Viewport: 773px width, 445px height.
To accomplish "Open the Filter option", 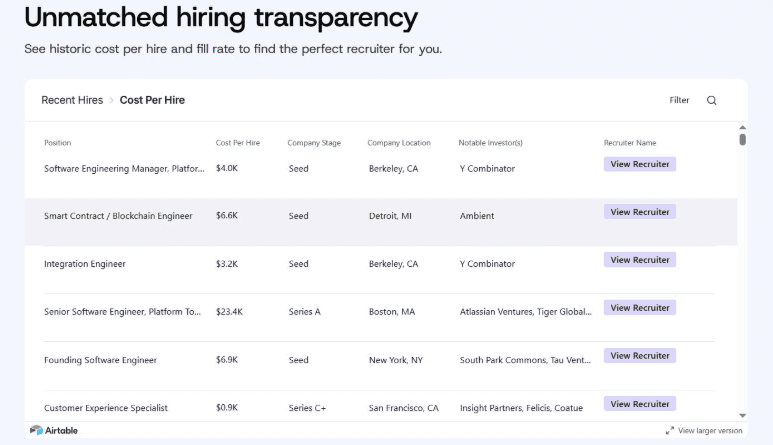I will (x=679, y=100).
